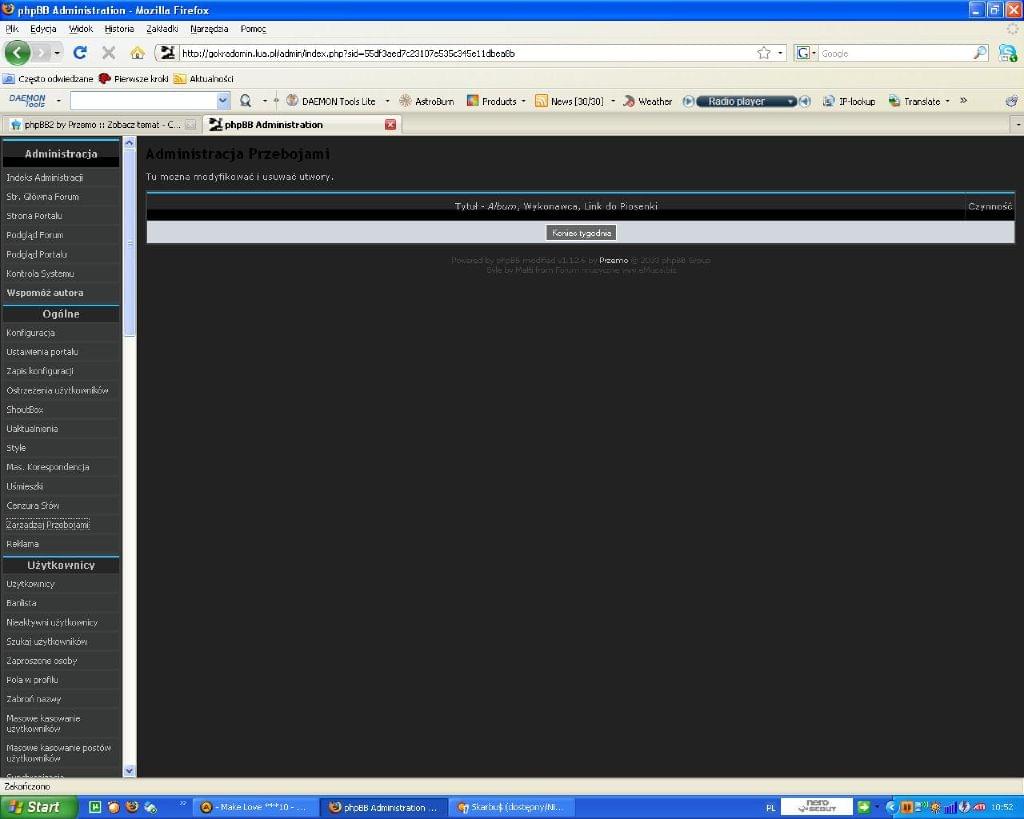
Task: Click into the Google search field
Action: tap(895, 53)
